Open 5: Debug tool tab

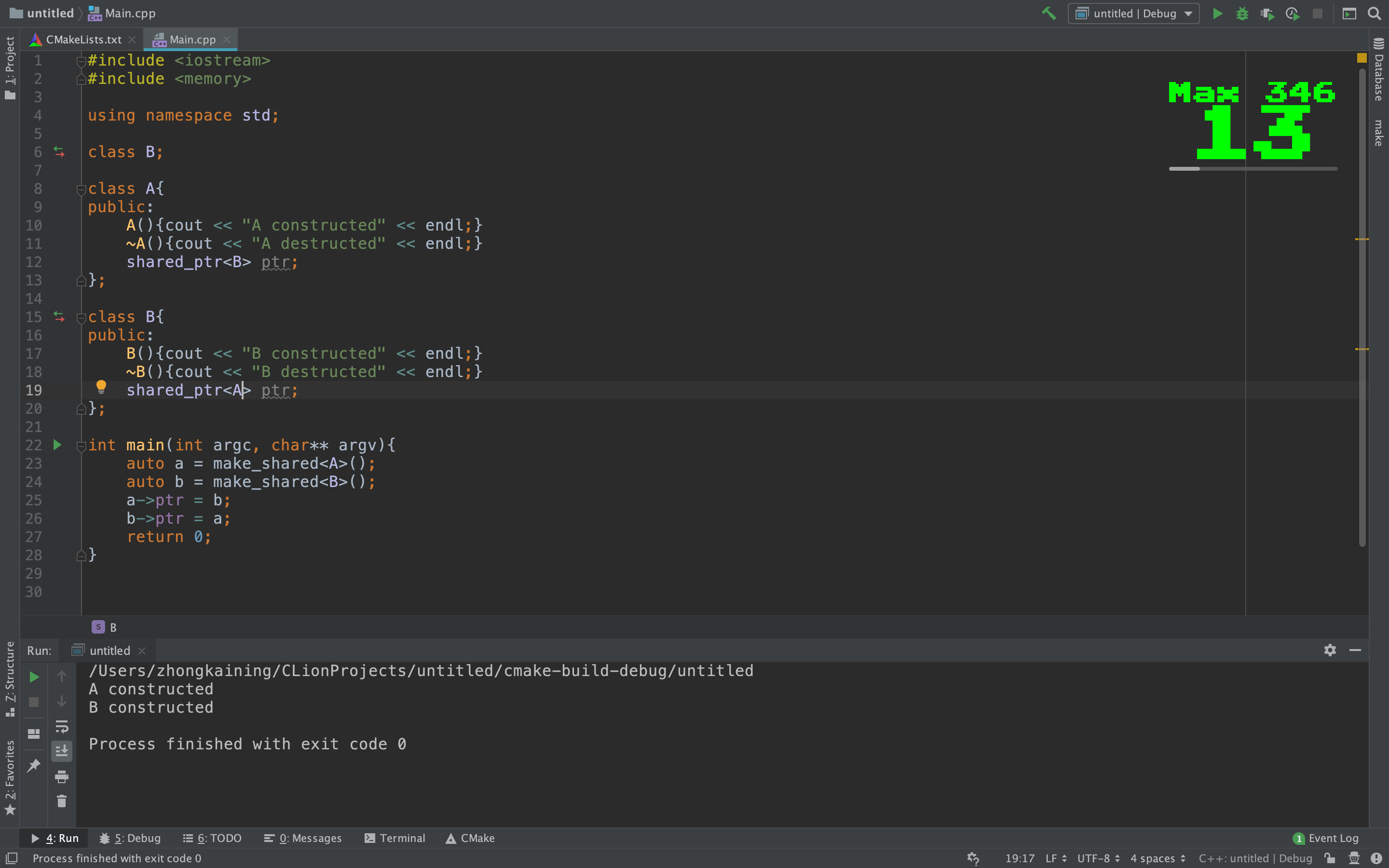point(130,838)
